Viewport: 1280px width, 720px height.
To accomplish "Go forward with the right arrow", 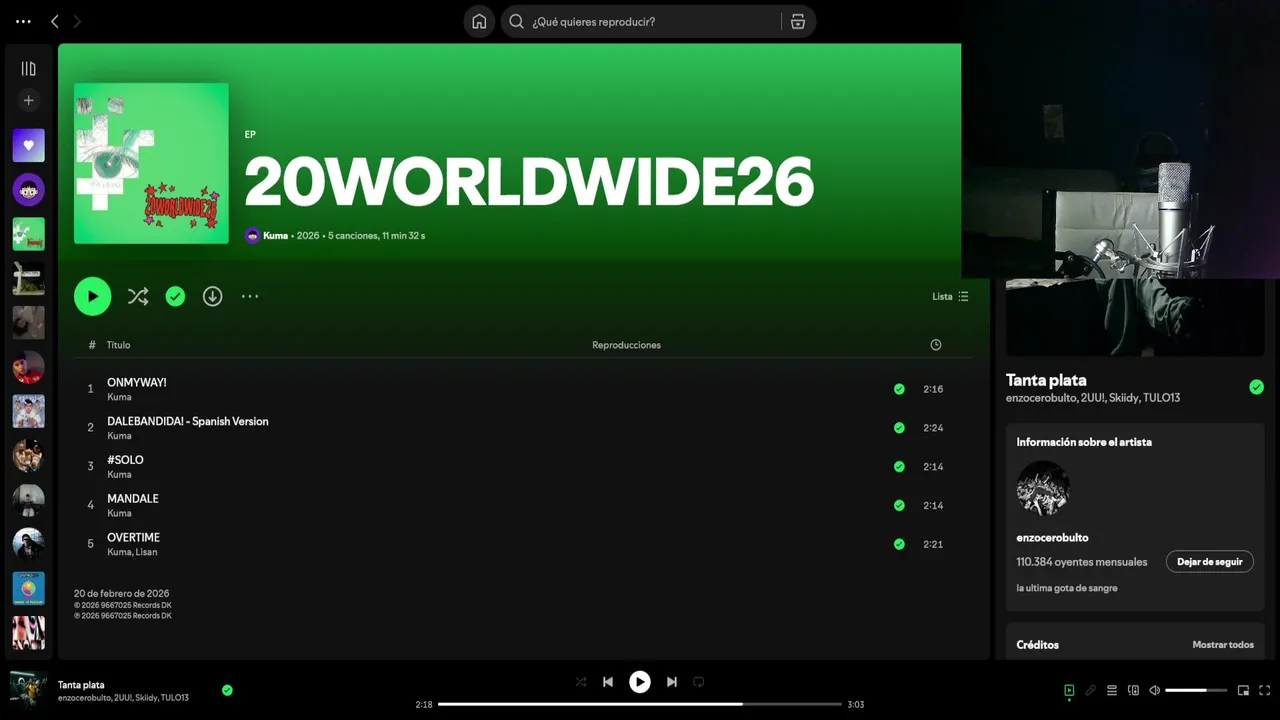I will click(77, 21).
